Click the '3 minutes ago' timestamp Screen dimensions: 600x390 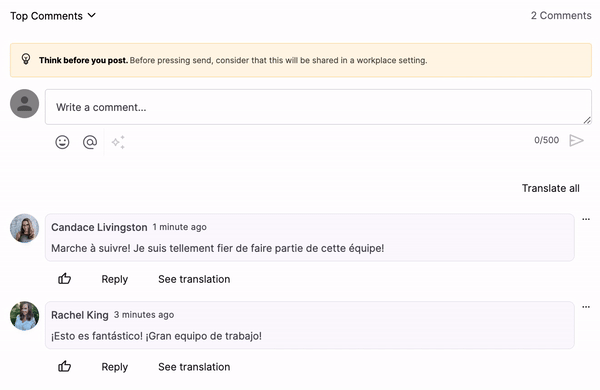click(x=144, y=315)
